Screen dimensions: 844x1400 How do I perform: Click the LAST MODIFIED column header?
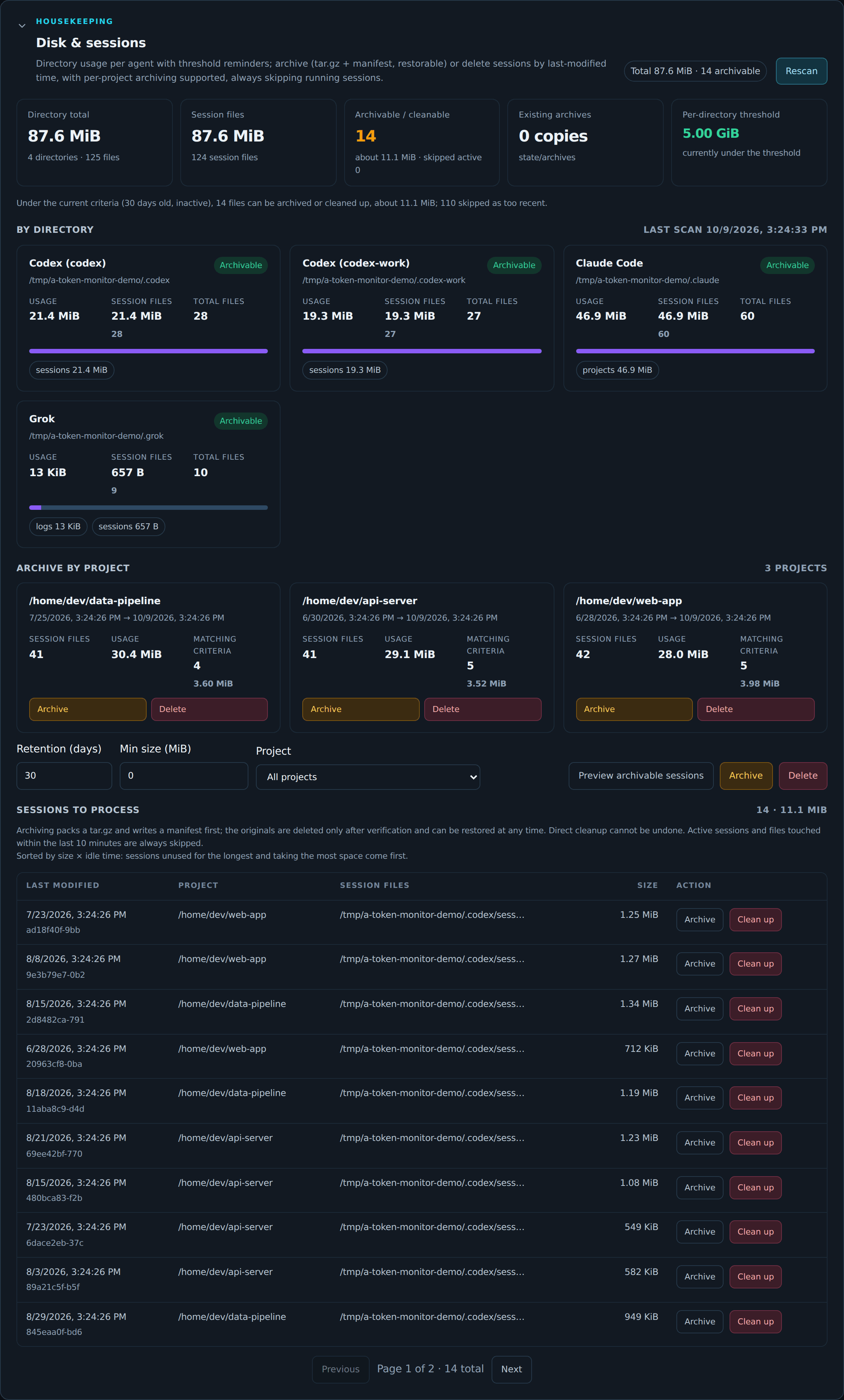(62, 885)
